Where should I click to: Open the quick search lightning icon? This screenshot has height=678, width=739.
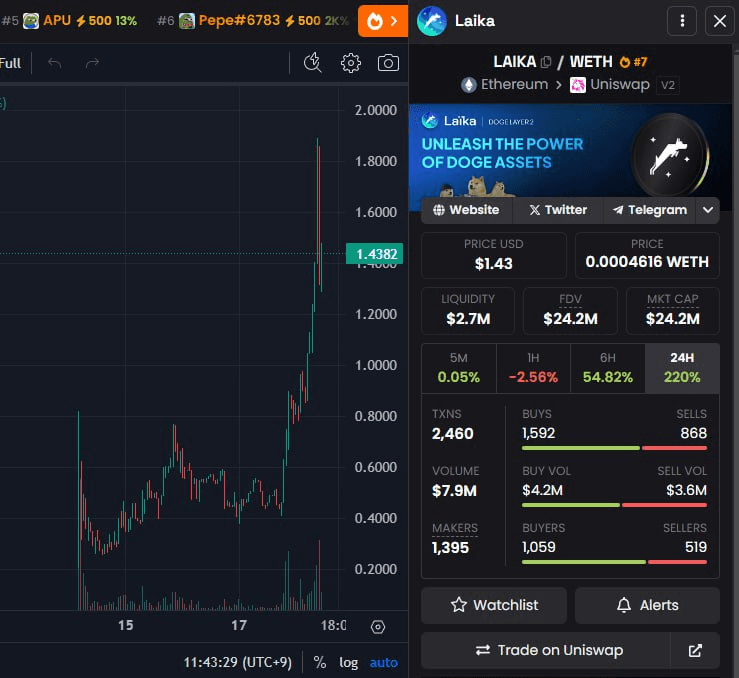tap(312, 63)
